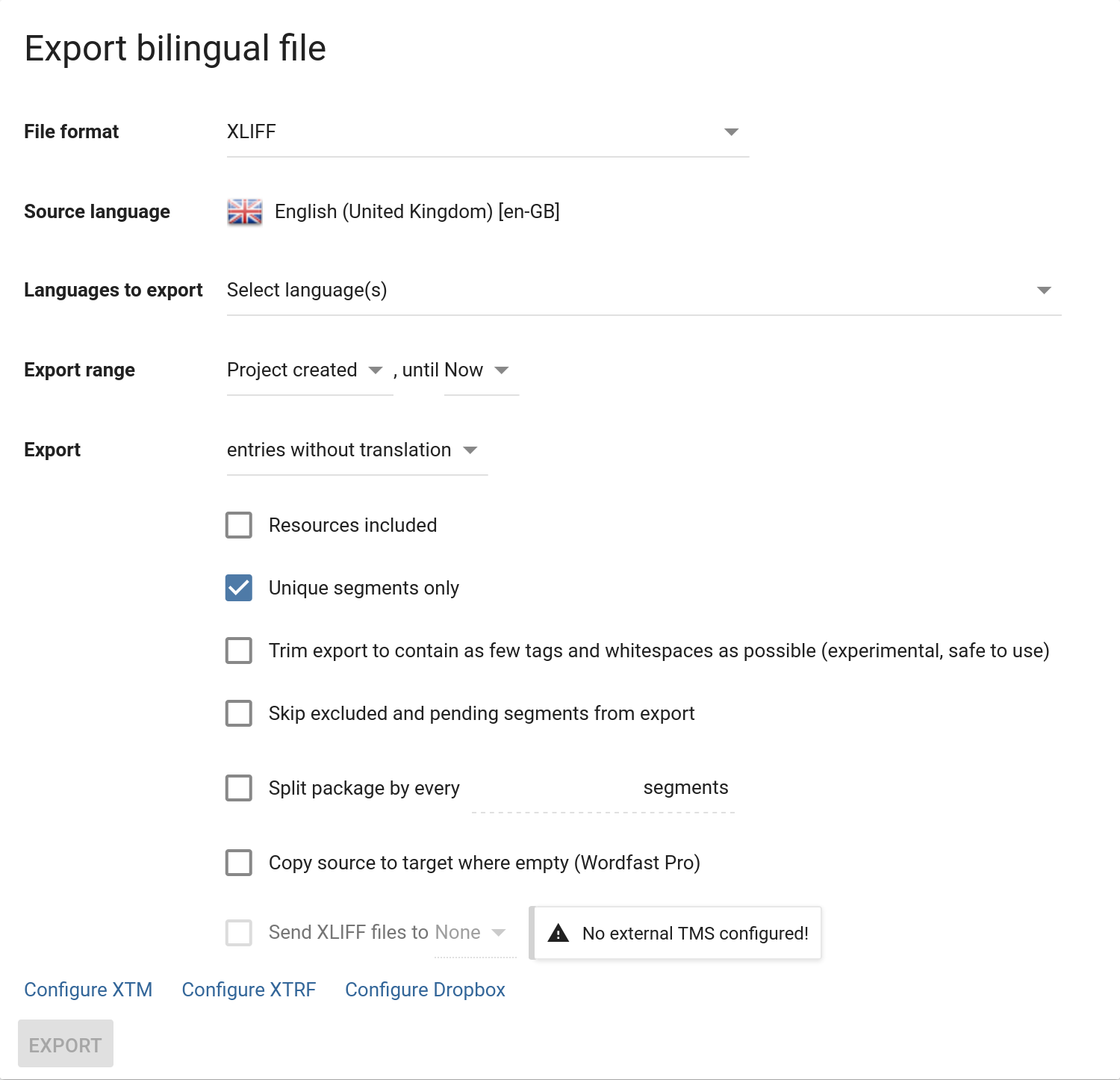This screenshot has width=1120, height=1080.
Task: Click the File format dropdown arrow
Action: 731,132
